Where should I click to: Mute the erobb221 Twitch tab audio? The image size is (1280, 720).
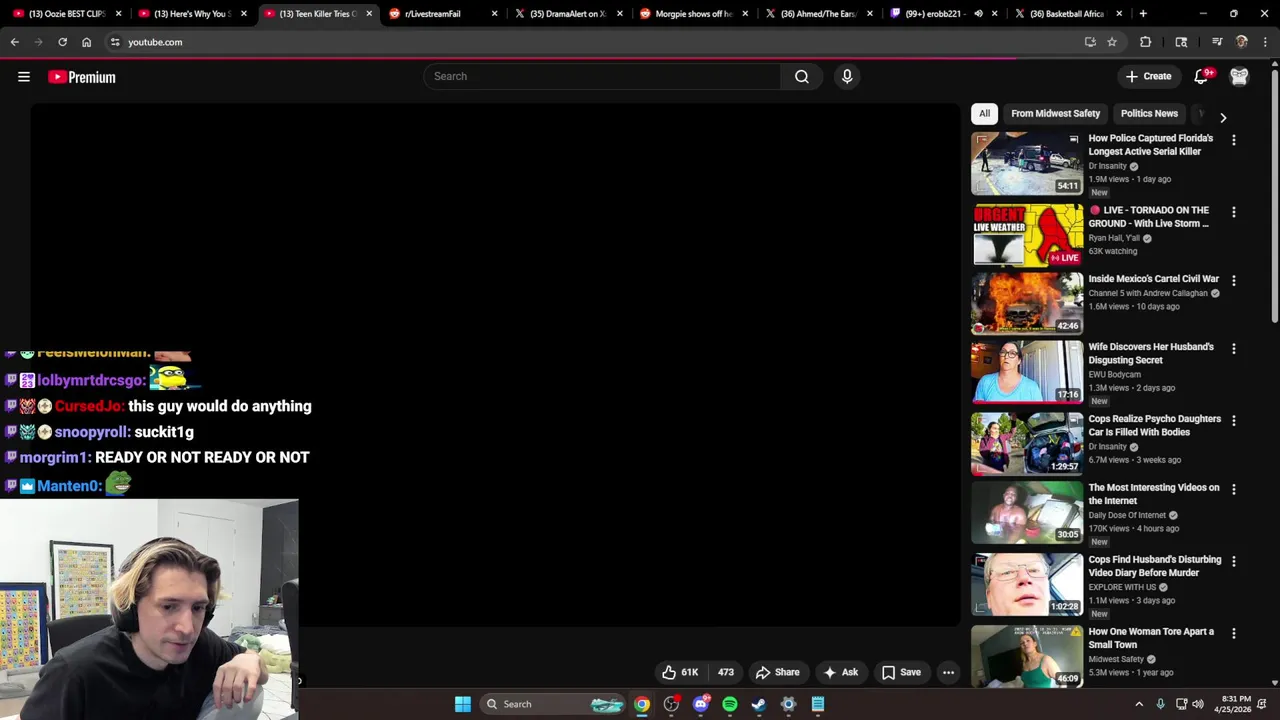(x=978, y=14)
